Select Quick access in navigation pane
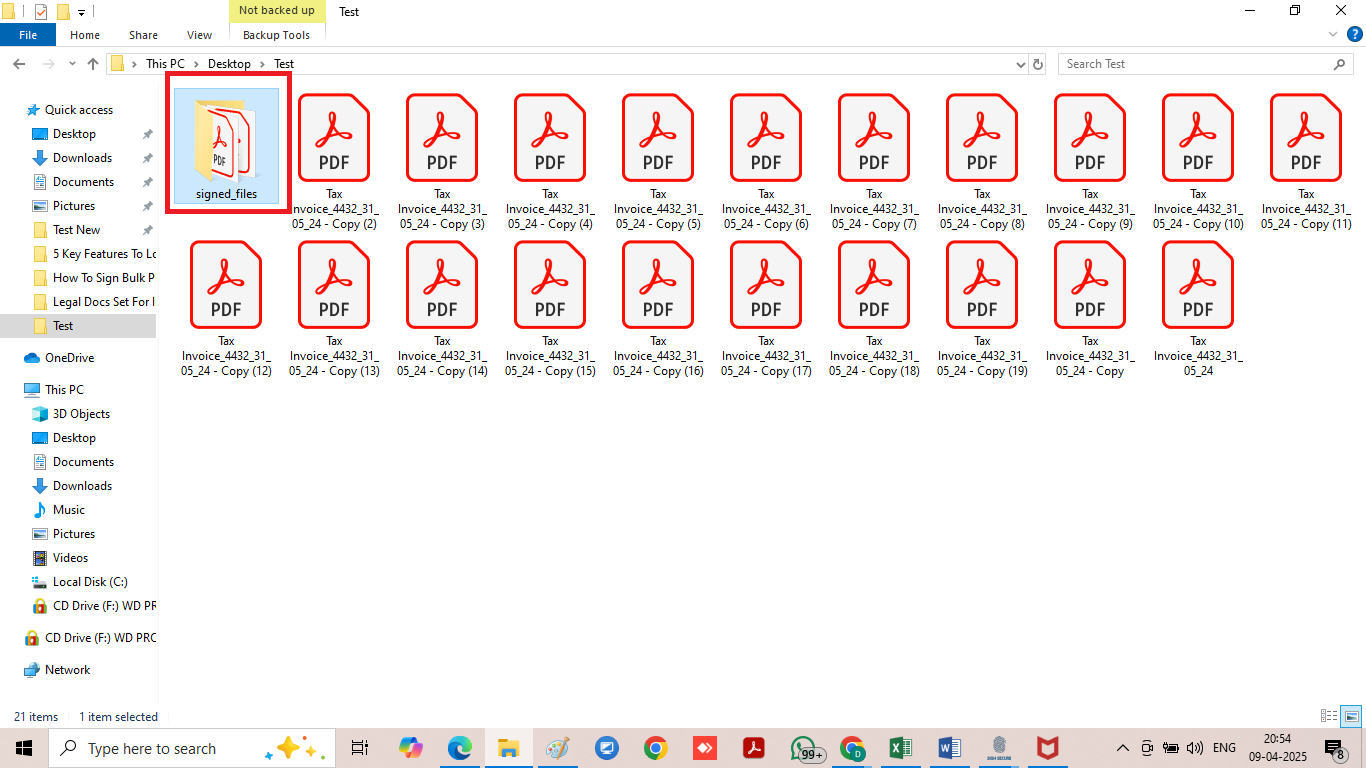1366x768 pixels. point(78,110)
